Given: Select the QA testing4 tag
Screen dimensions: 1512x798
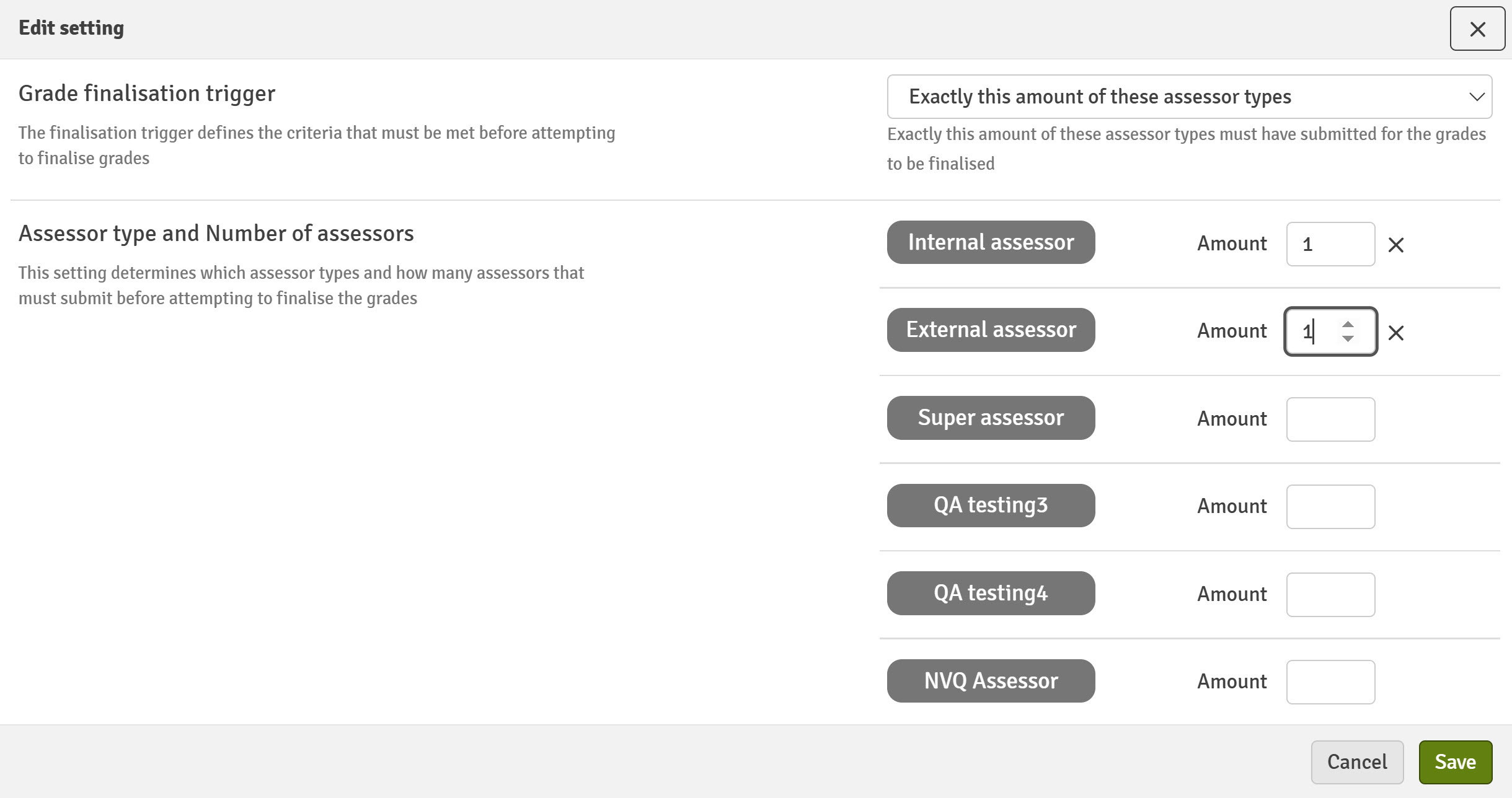Looking at the screenshot, I should 991,593.
